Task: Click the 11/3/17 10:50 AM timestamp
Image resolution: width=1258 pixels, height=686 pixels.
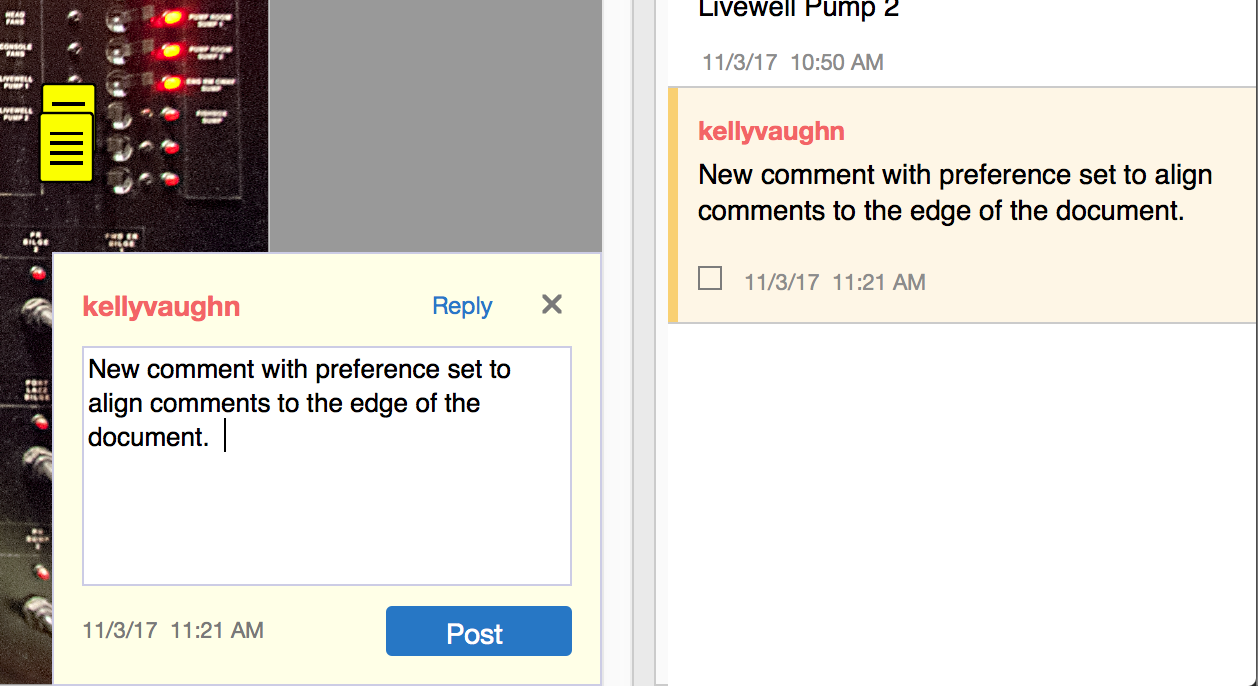Action: tap(792, 62)
